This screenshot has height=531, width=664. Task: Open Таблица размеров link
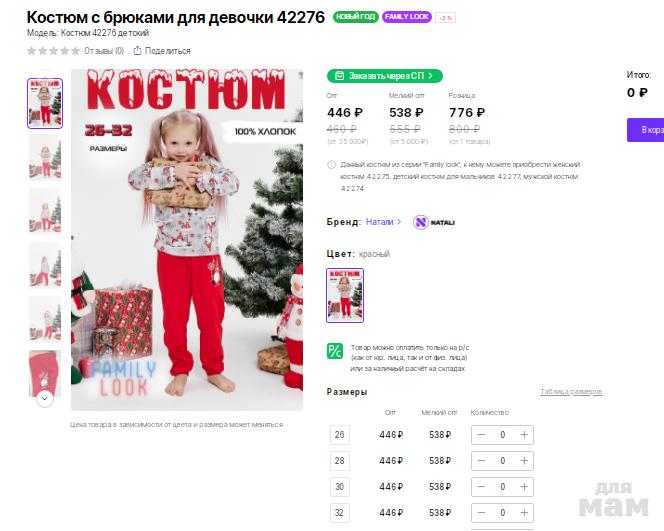tap(571, 392)
